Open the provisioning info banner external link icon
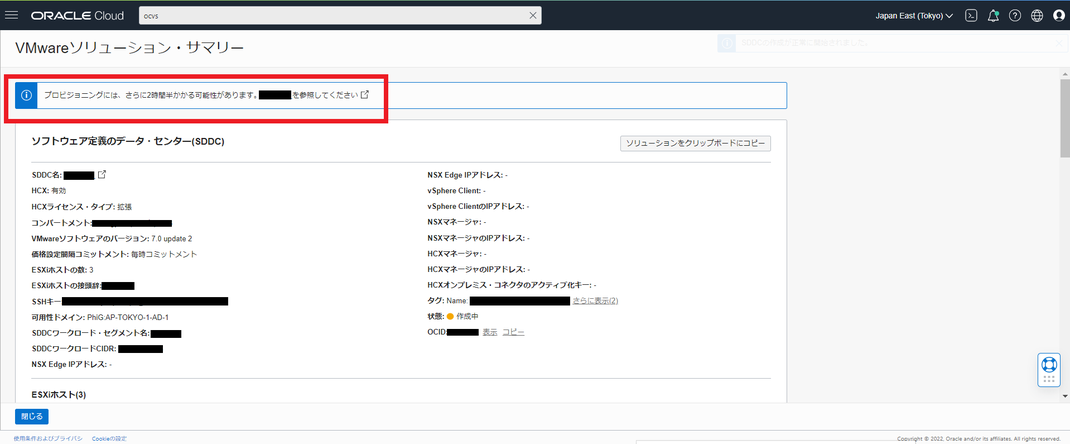The image size is (1070, 444). (x=364, y=95)
